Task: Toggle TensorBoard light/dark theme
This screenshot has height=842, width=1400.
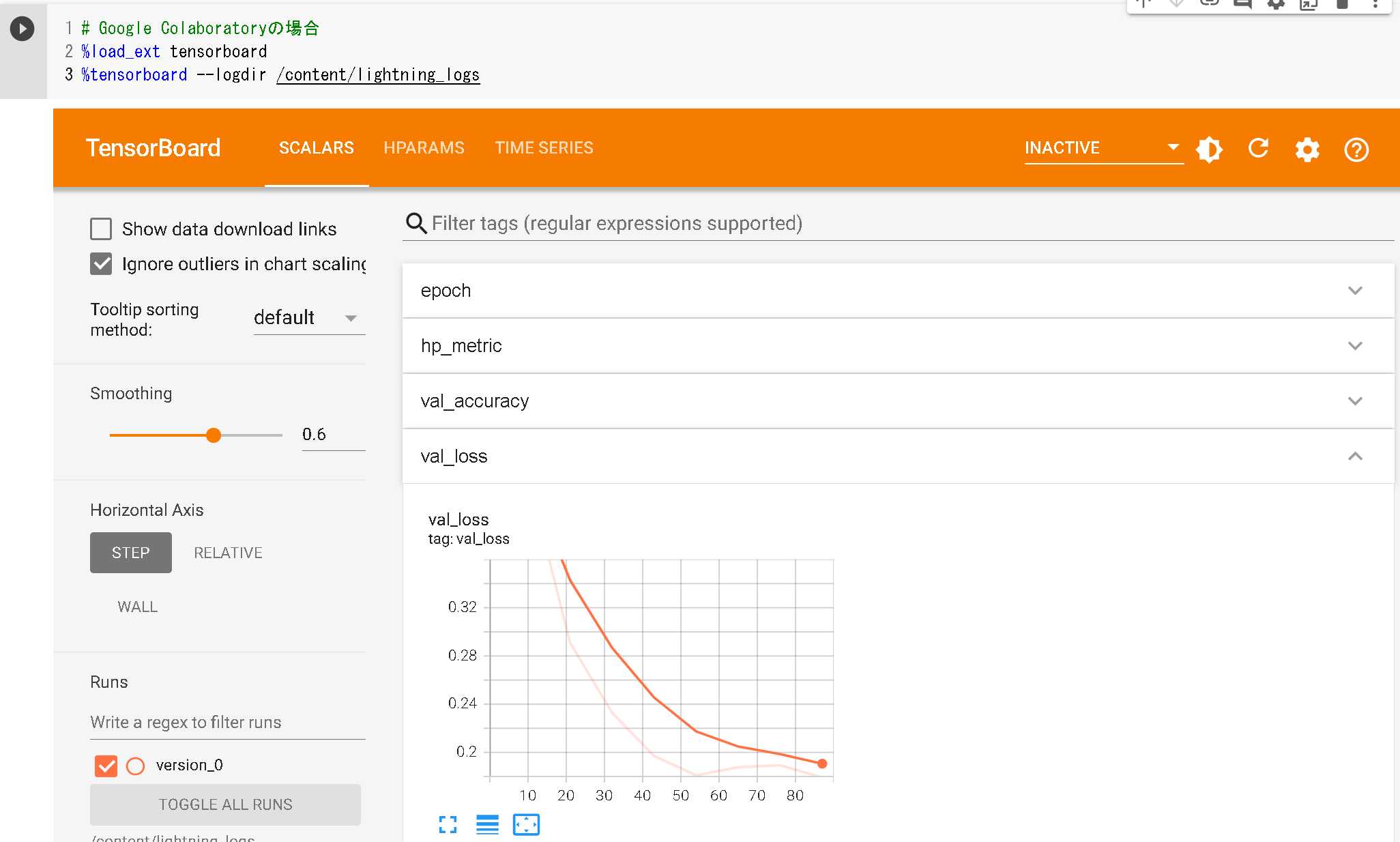Action: coord(1209,149)
